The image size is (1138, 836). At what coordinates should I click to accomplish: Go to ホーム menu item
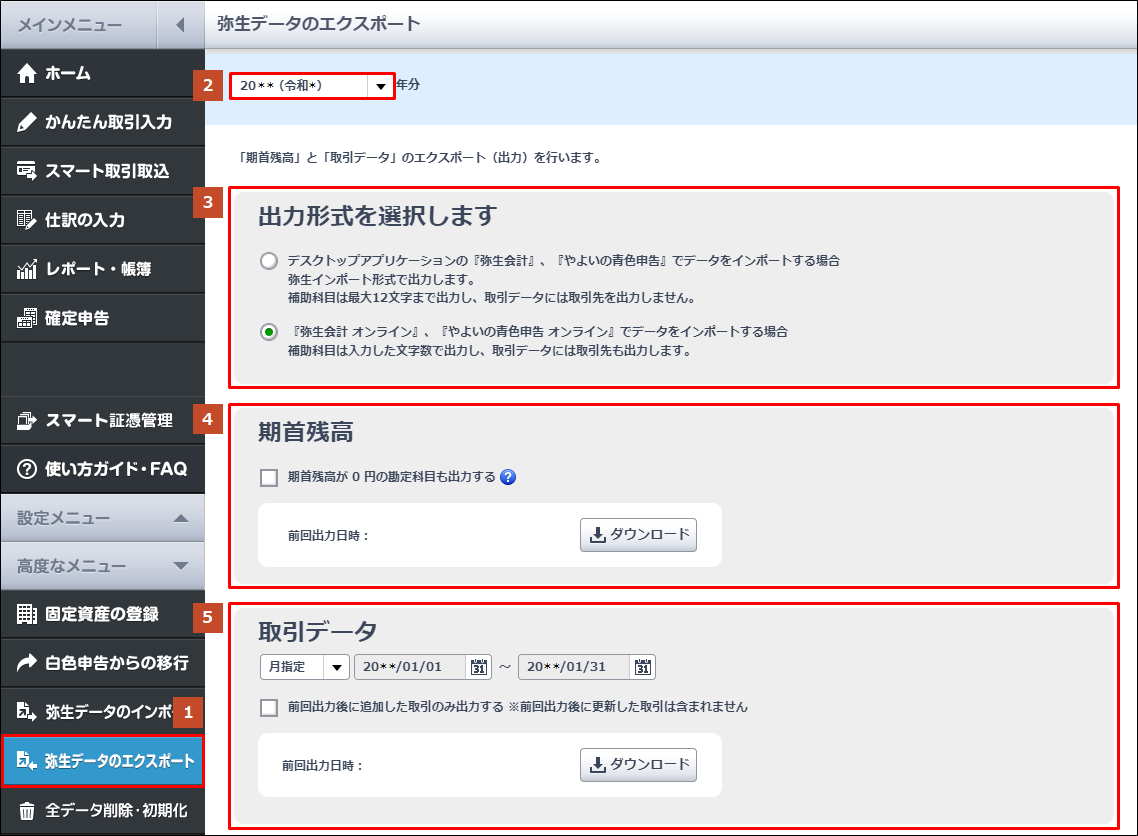click(x=102, y=73)
